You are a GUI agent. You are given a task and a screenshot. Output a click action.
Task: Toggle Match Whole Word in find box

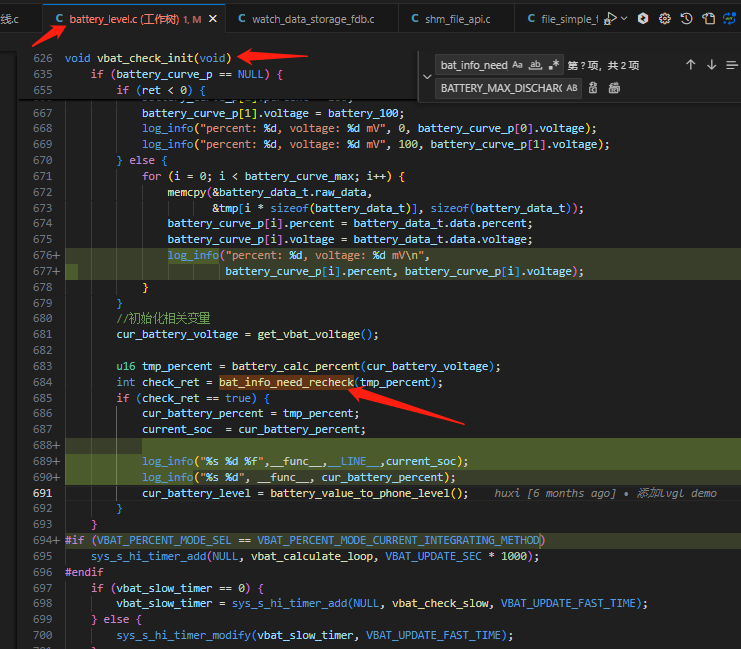(x=535, y=65)
